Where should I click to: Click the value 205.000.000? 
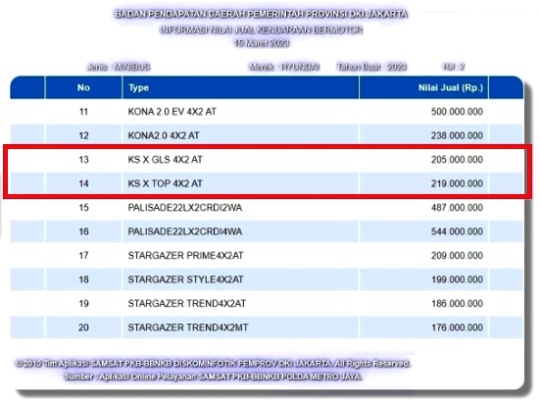point(457,159)
